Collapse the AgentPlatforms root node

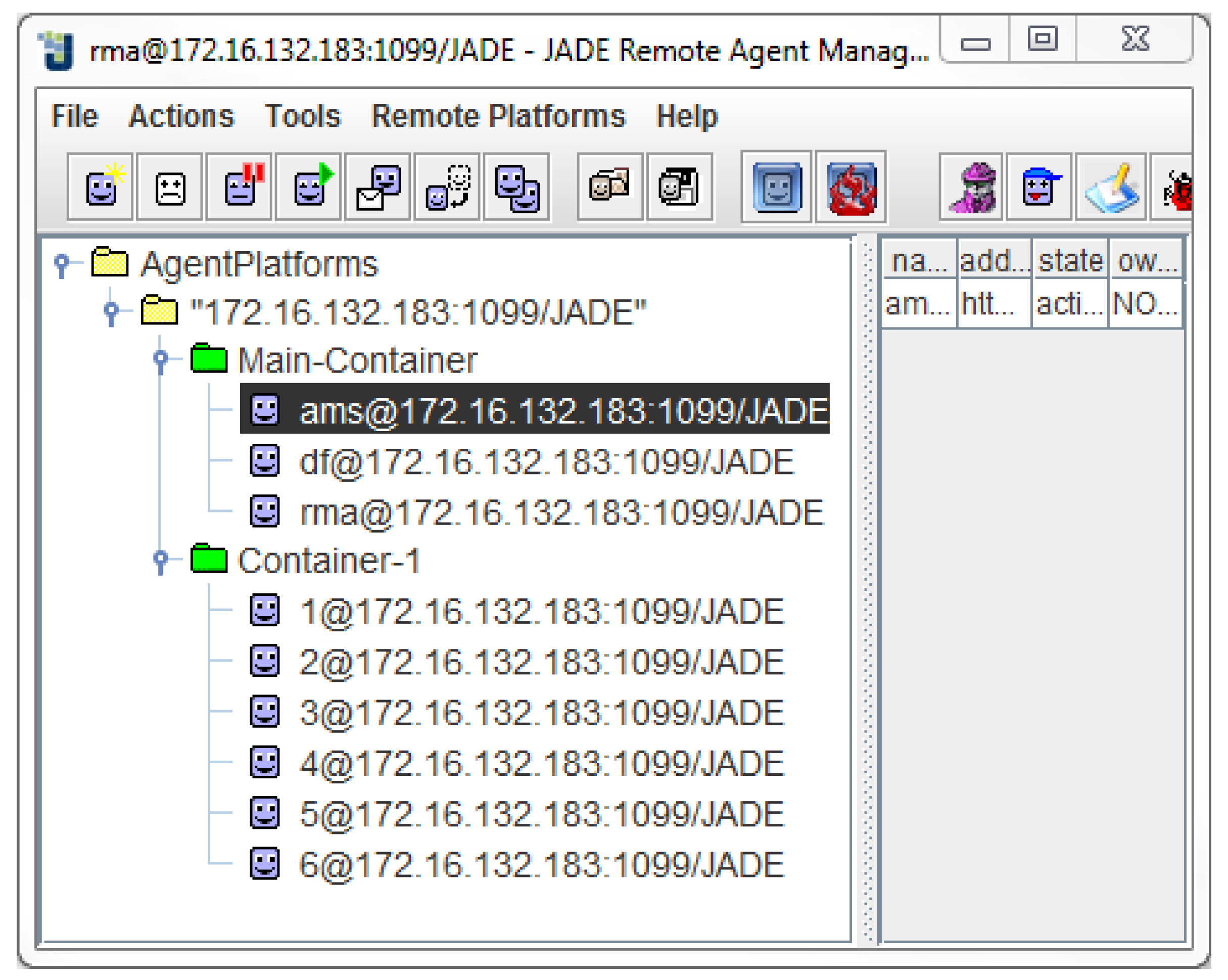click(x=62, y=264)
